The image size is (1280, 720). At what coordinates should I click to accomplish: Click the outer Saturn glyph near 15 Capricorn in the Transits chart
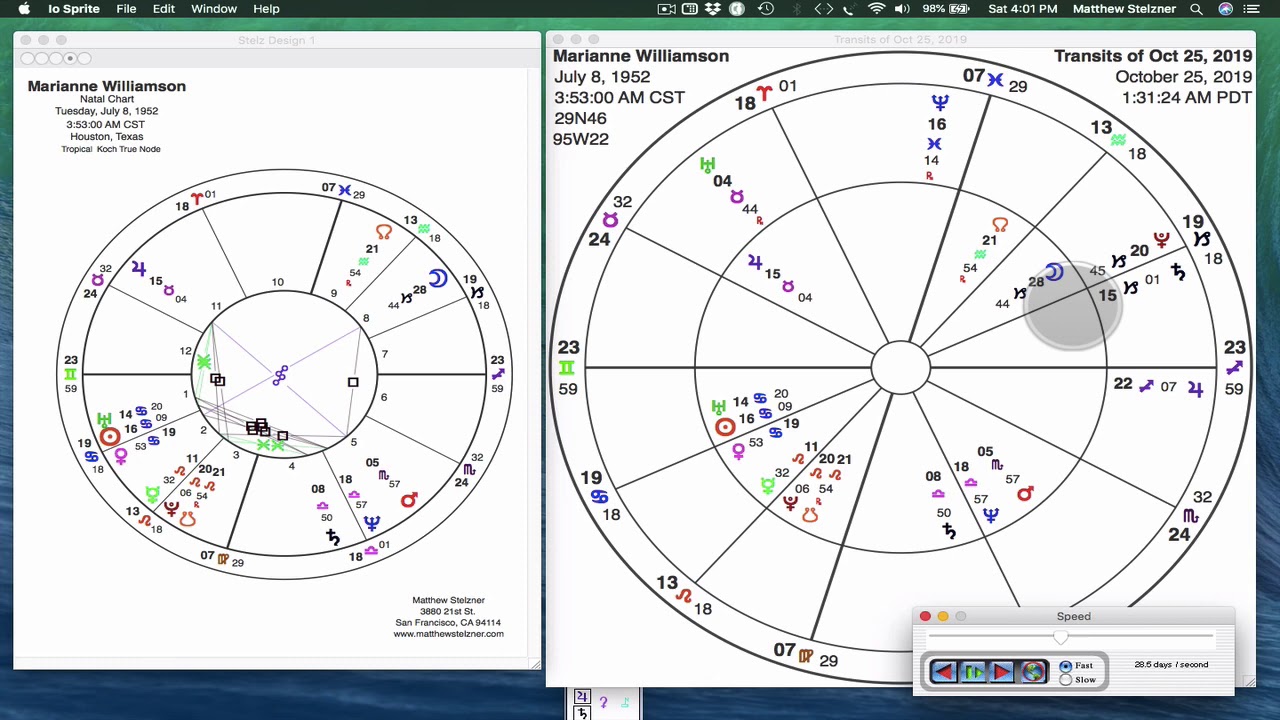(x=1178, y=272)
